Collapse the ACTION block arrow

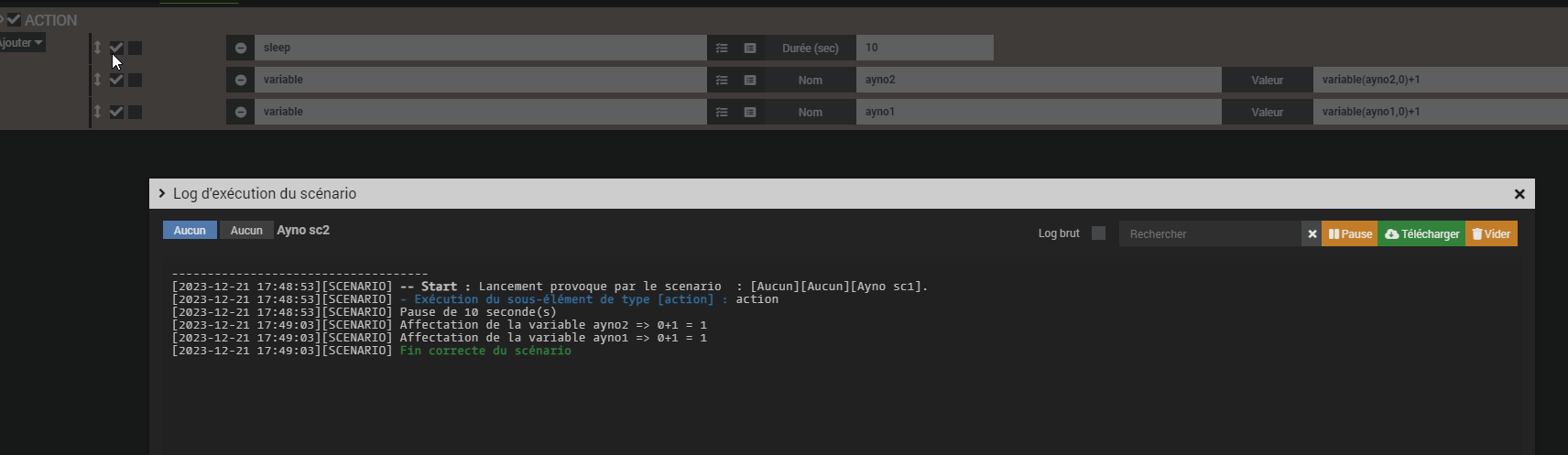coord(3,19)
